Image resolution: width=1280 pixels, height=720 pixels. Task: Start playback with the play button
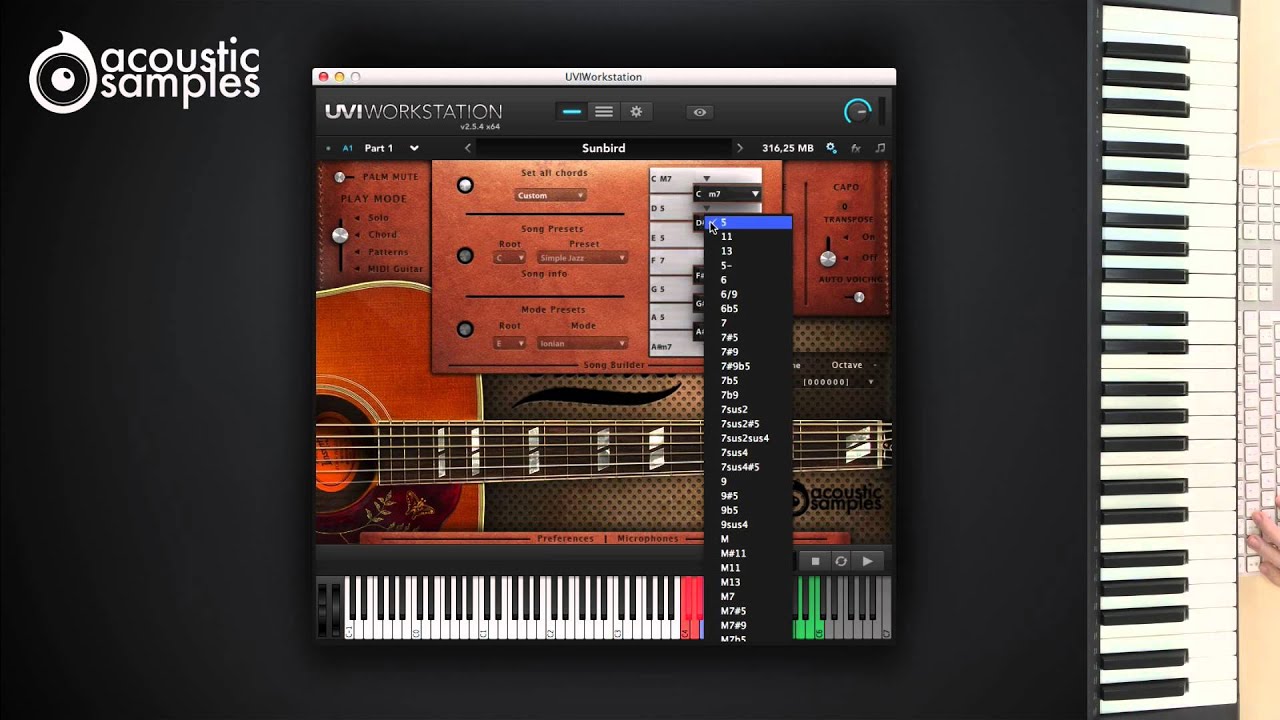[x=868, y=561]
